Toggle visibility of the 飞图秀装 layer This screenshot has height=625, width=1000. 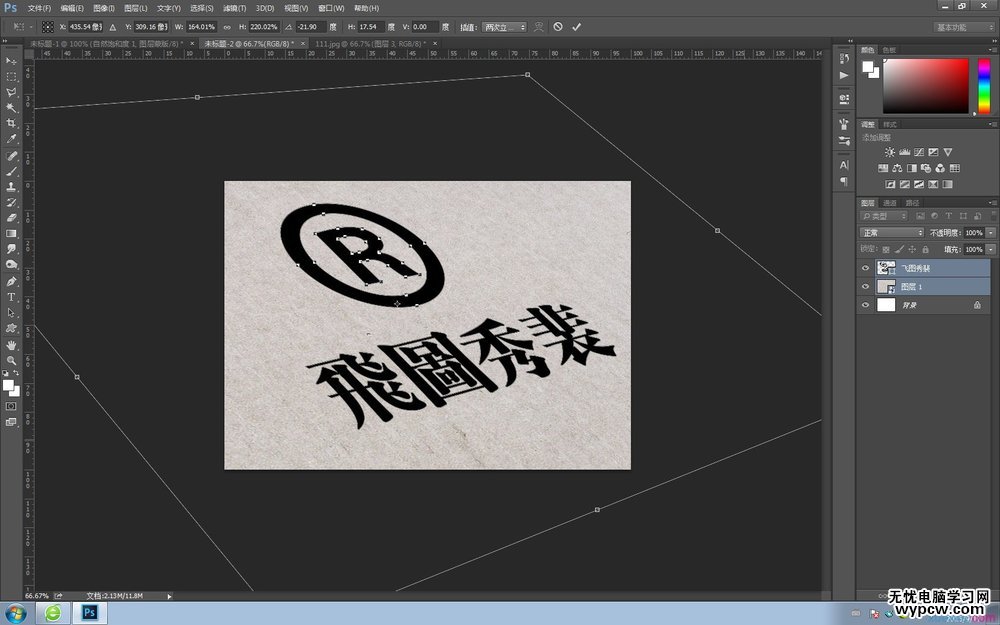click(866, 267)
